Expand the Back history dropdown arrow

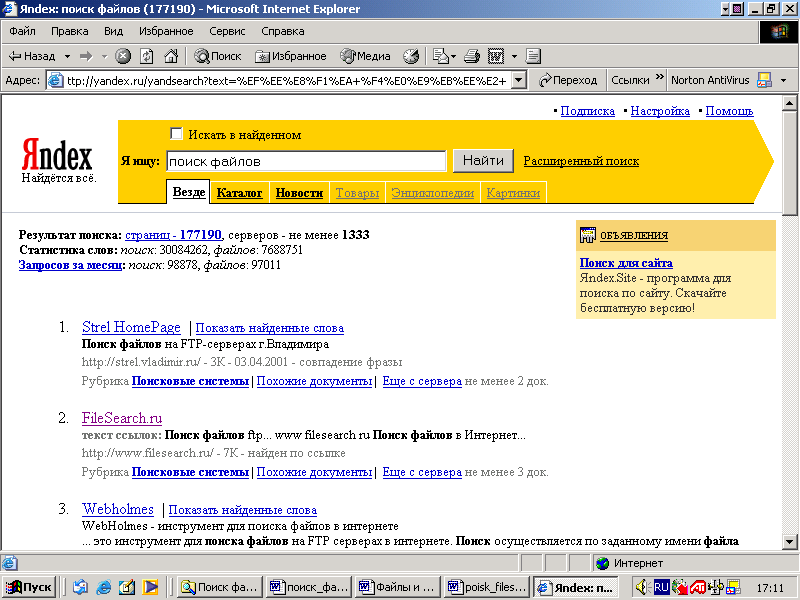point(67,56)
